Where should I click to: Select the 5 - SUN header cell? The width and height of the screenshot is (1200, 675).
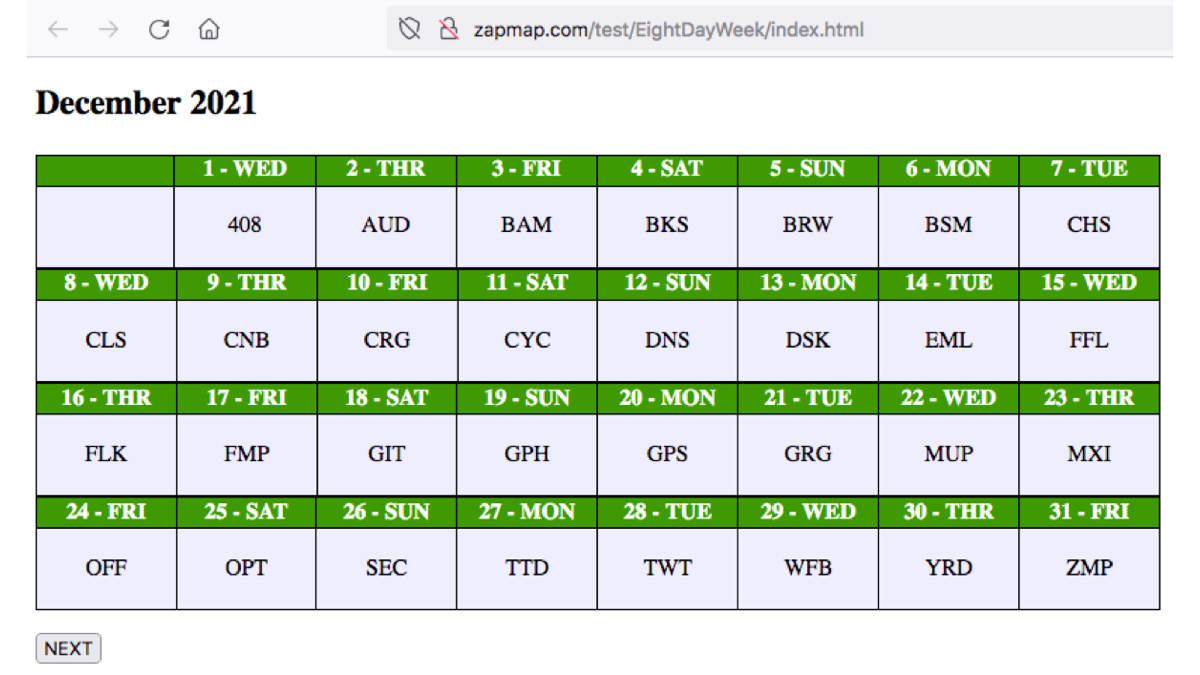pyautogui.click(x=807, y=170)
